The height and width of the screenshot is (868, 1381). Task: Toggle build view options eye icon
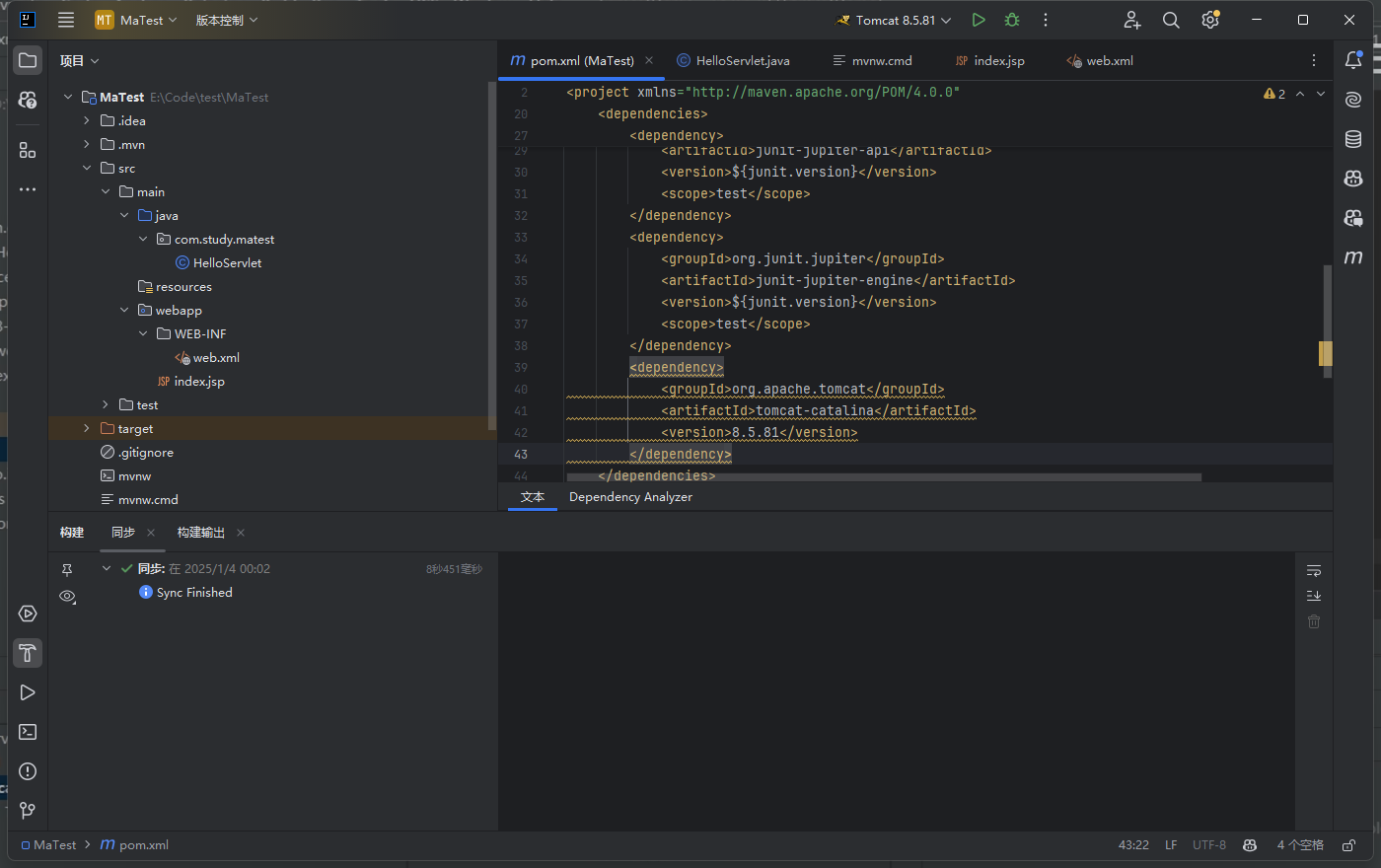(x=67, y=597)
